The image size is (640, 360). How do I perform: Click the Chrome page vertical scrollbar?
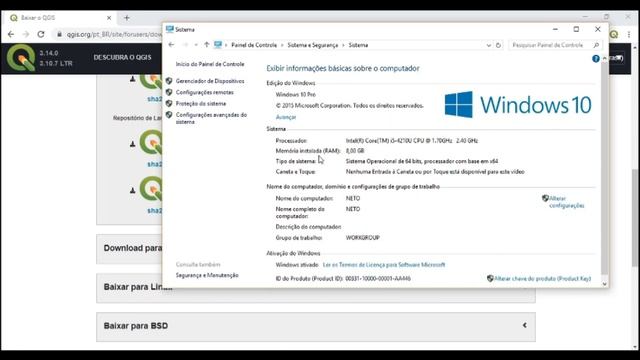point(635,218)
